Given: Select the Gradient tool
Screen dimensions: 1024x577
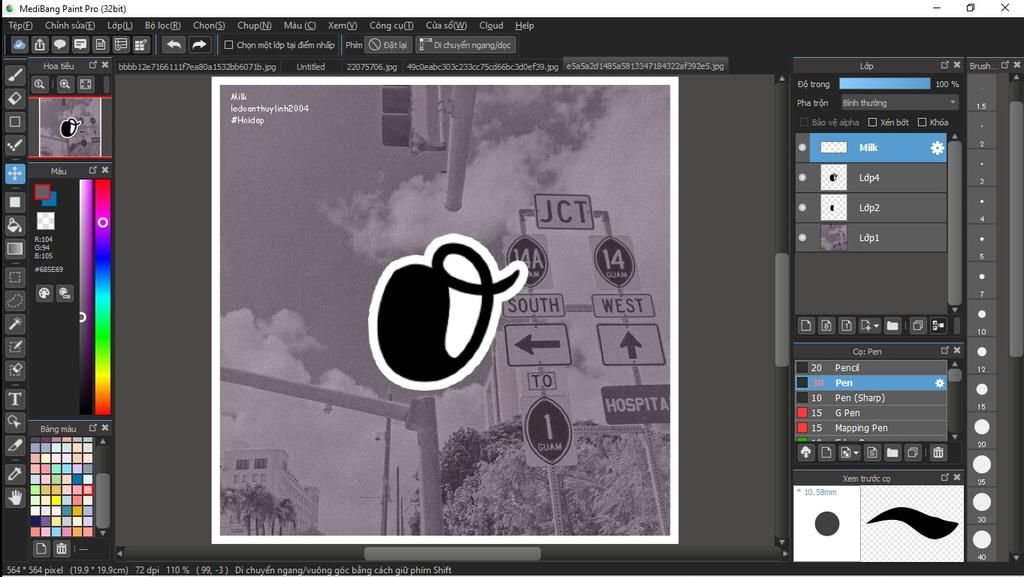Looking at the screenshot, I should pos(15,249).
